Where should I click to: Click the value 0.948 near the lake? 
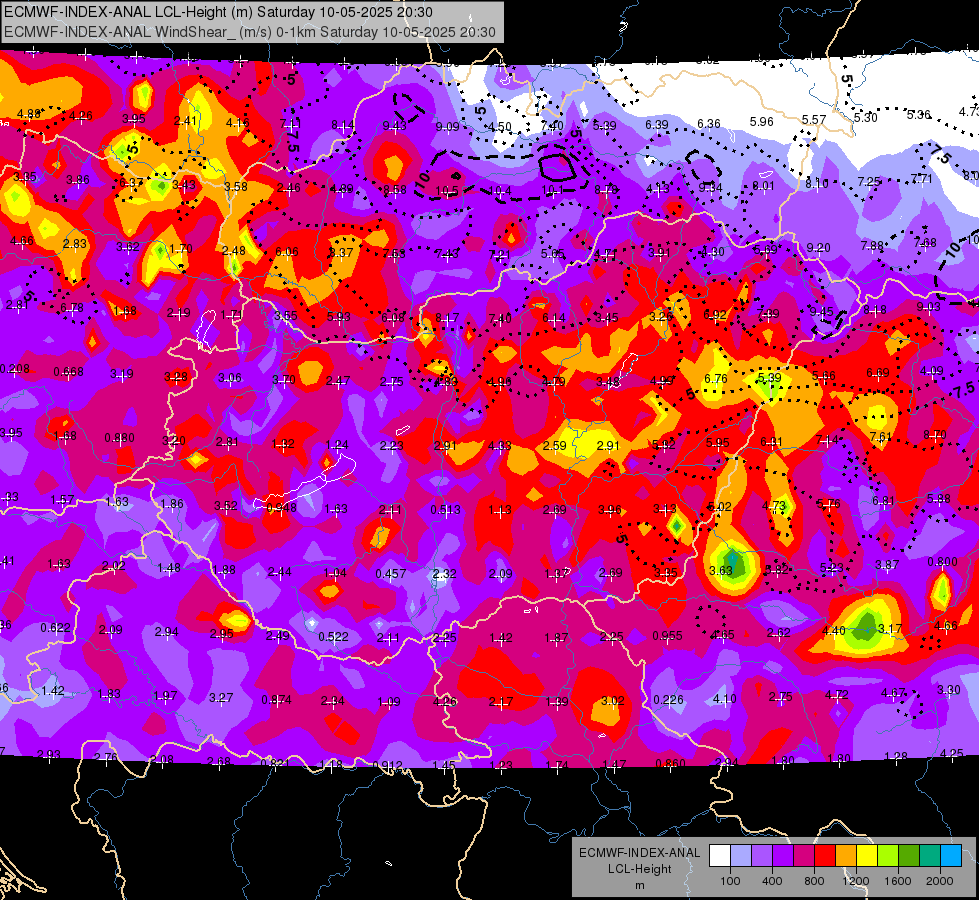click(x=282, y=508)
